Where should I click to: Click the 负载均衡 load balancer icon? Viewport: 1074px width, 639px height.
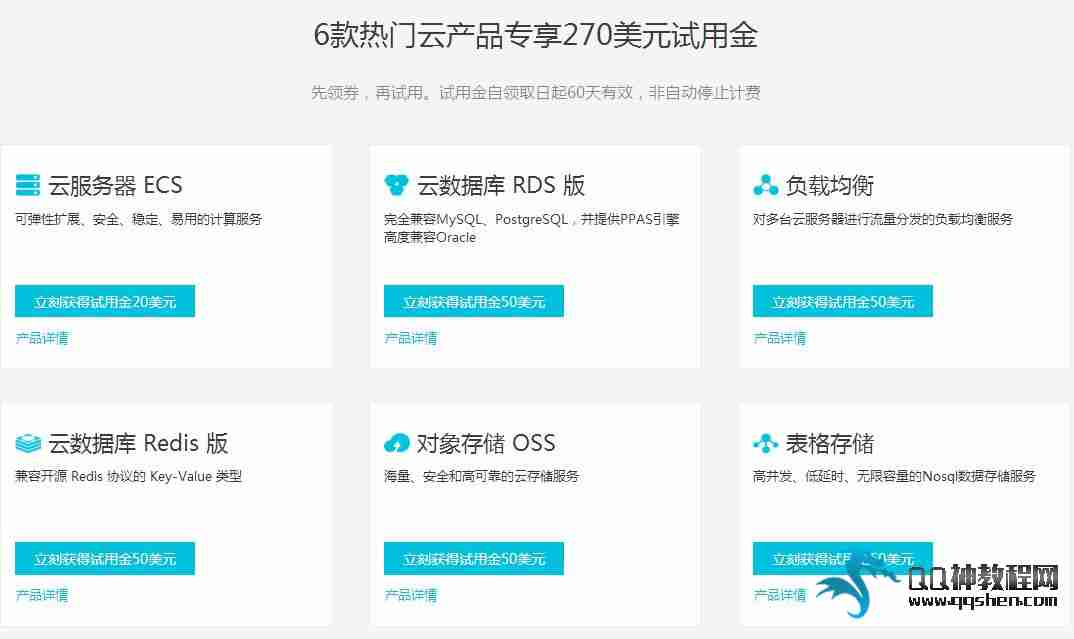765,185
